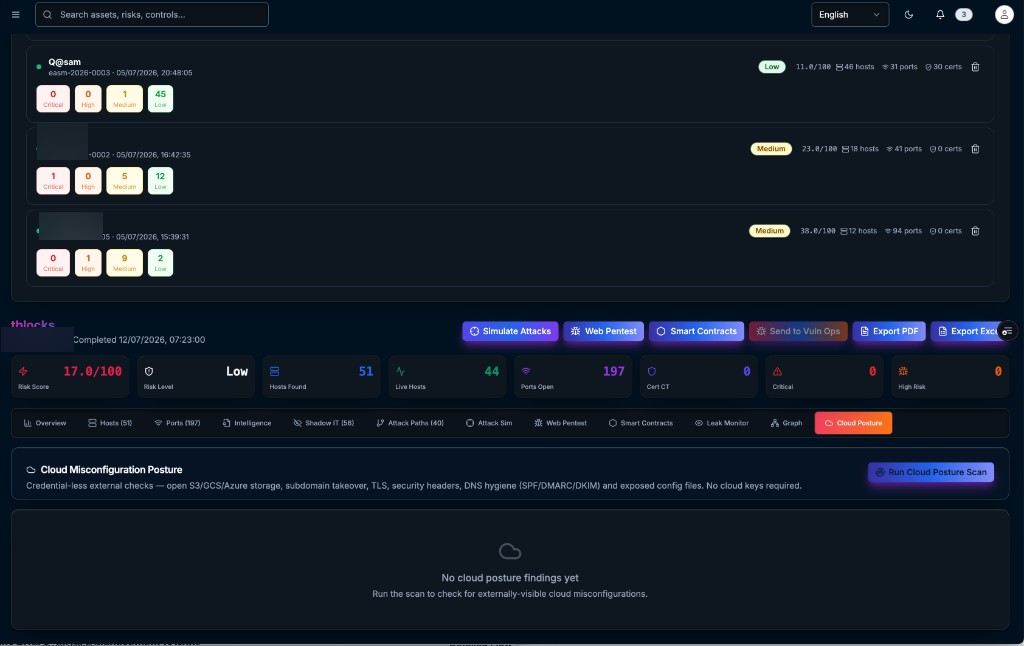Image resolution: width=1024 pixels, height=646 pixels.
Task: Delete the Q@sam scan entry
Action: [x=975, y=67]
